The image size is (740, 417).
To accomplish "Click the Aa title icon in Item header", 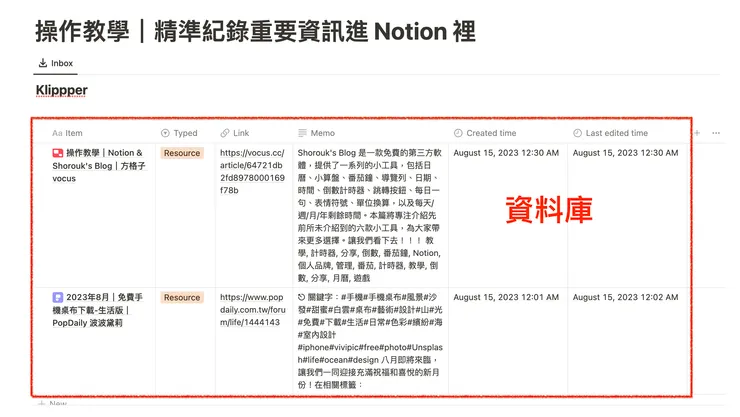I will pyautogui.click(x=57, y=133).
